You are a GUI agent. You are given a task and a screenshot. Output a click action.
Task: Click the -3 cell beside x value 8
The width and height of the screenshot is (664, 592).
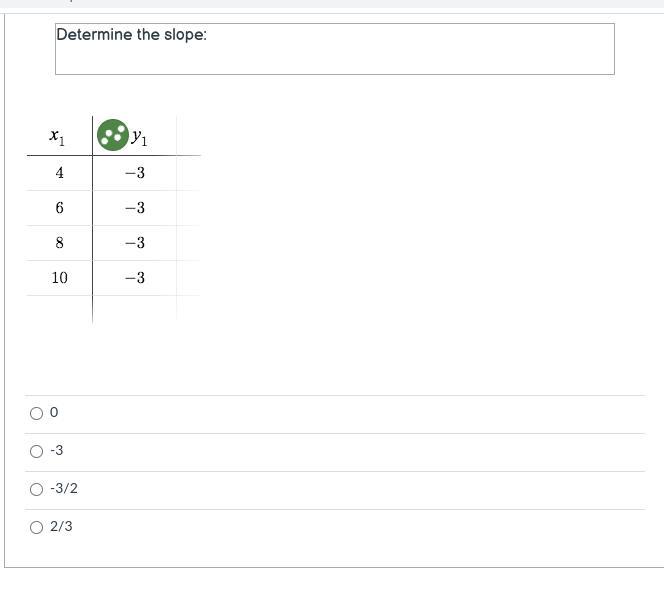click(x=135, y=243)
